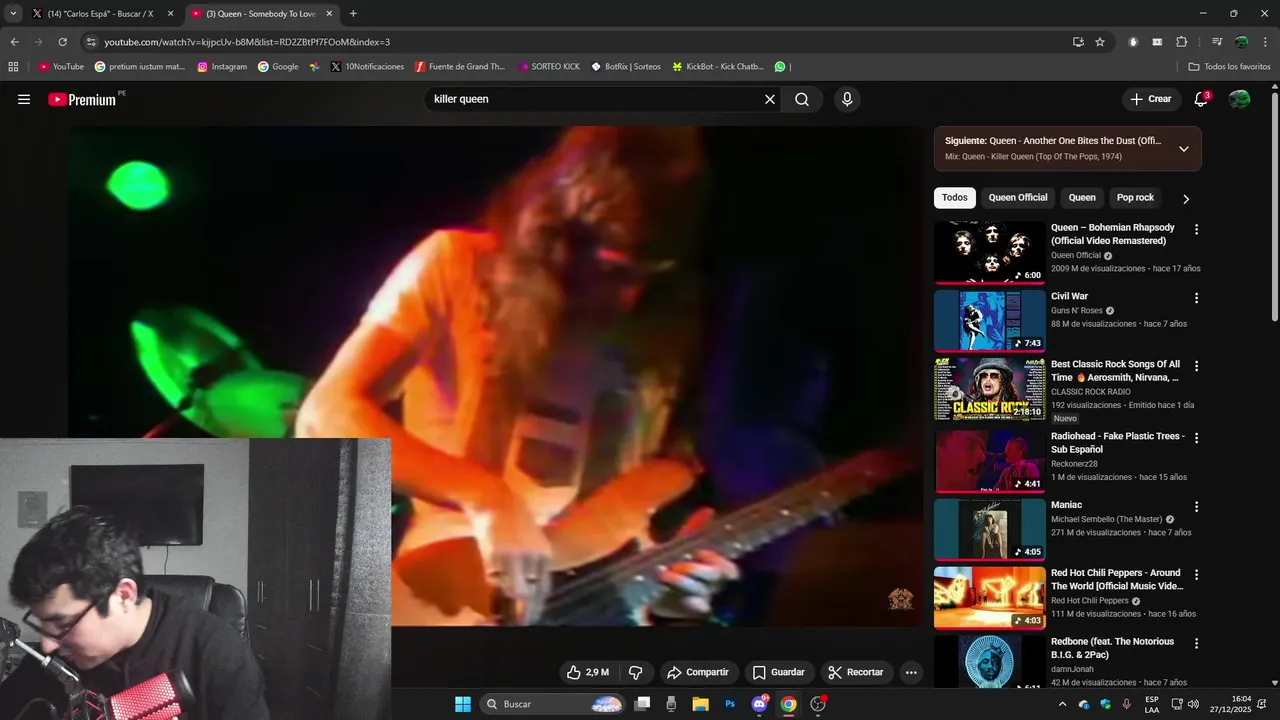The height and width of the screenshot is (720, 1280).
Task: Like the video (2,9 M)
Action: [x=587, y=672]
